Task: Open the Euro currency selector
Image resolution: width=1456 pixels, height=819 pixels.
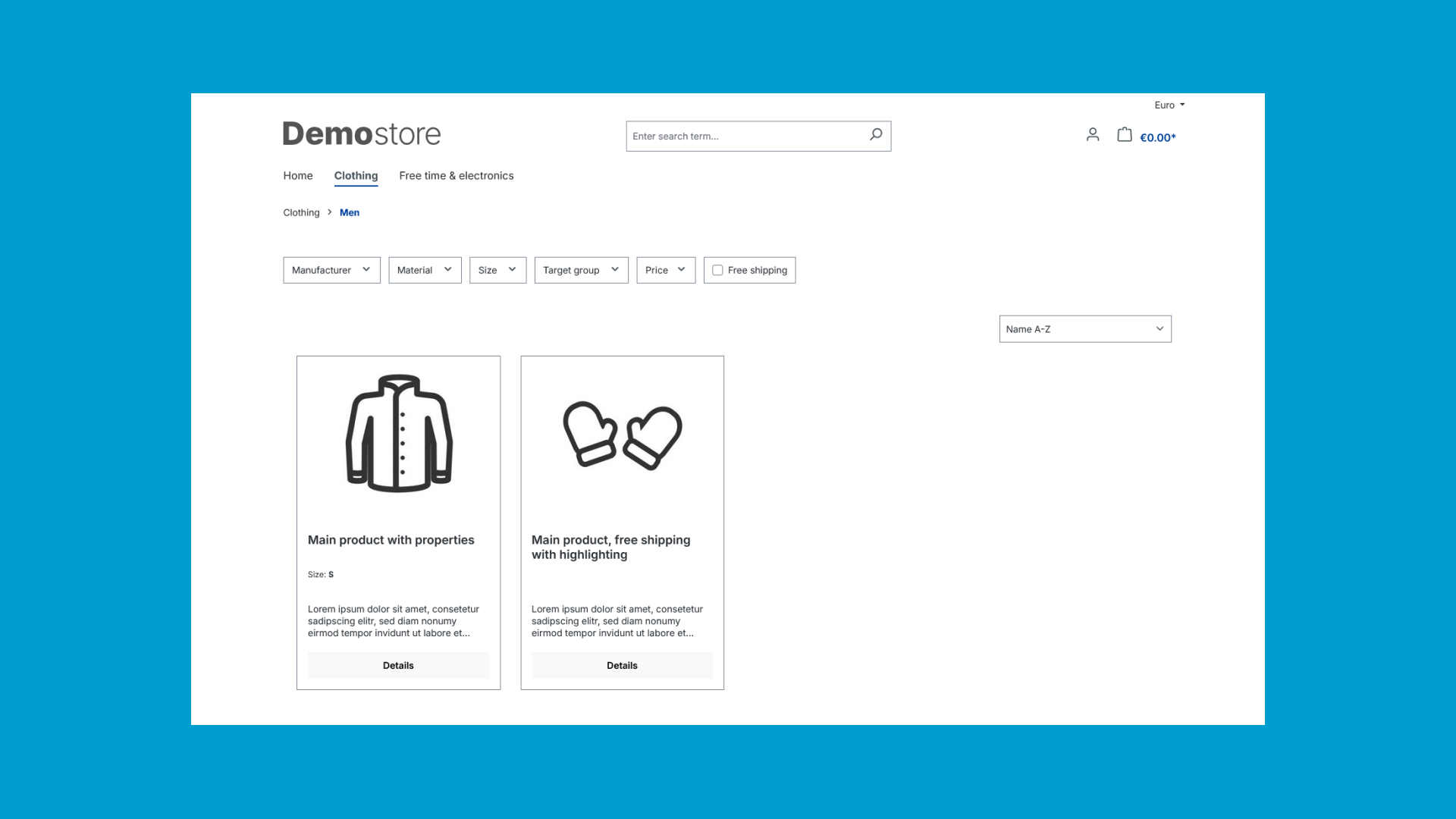Action: pyautogui.click(x=1169, y=105)
